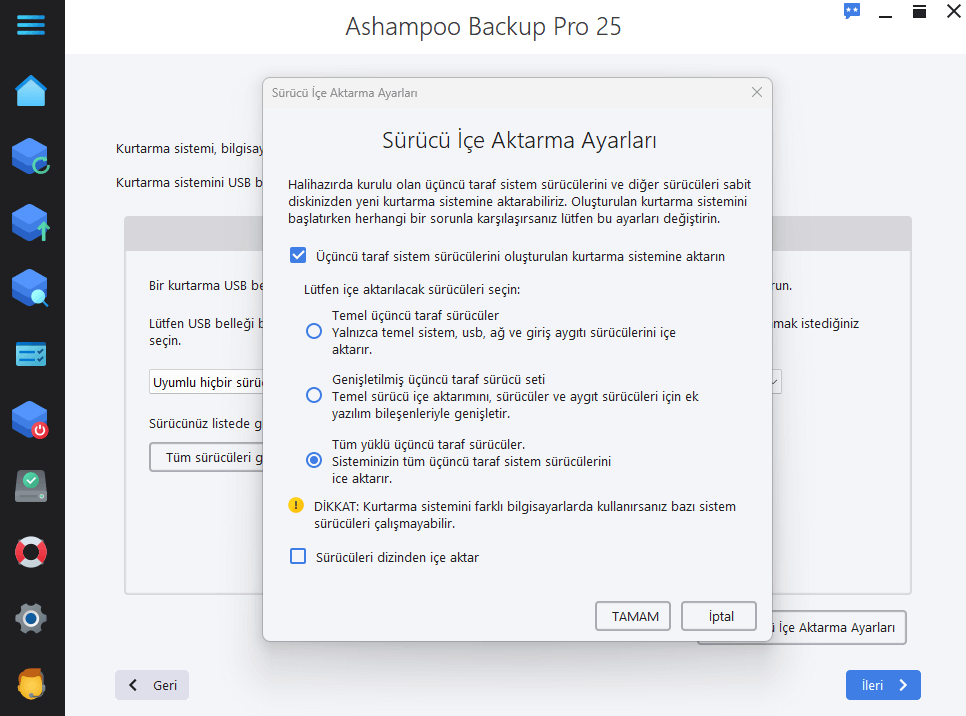Continue with the İleri button
The image size is (966, 716).
[883, 685]
